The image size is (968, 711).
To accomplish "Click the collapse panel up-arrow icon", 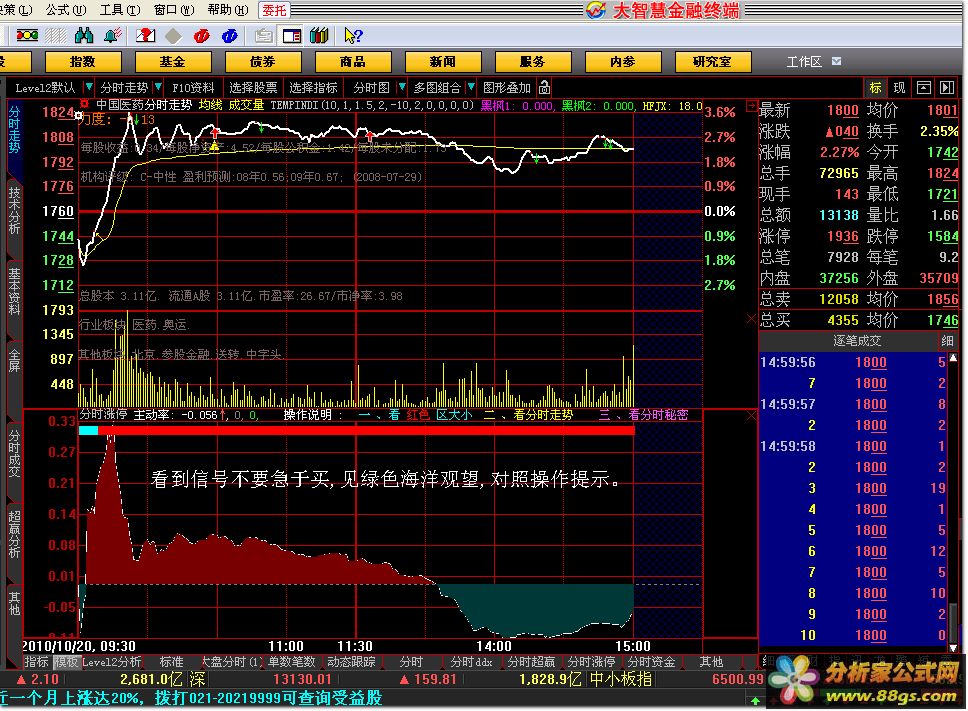I will (x=924, y=88).
